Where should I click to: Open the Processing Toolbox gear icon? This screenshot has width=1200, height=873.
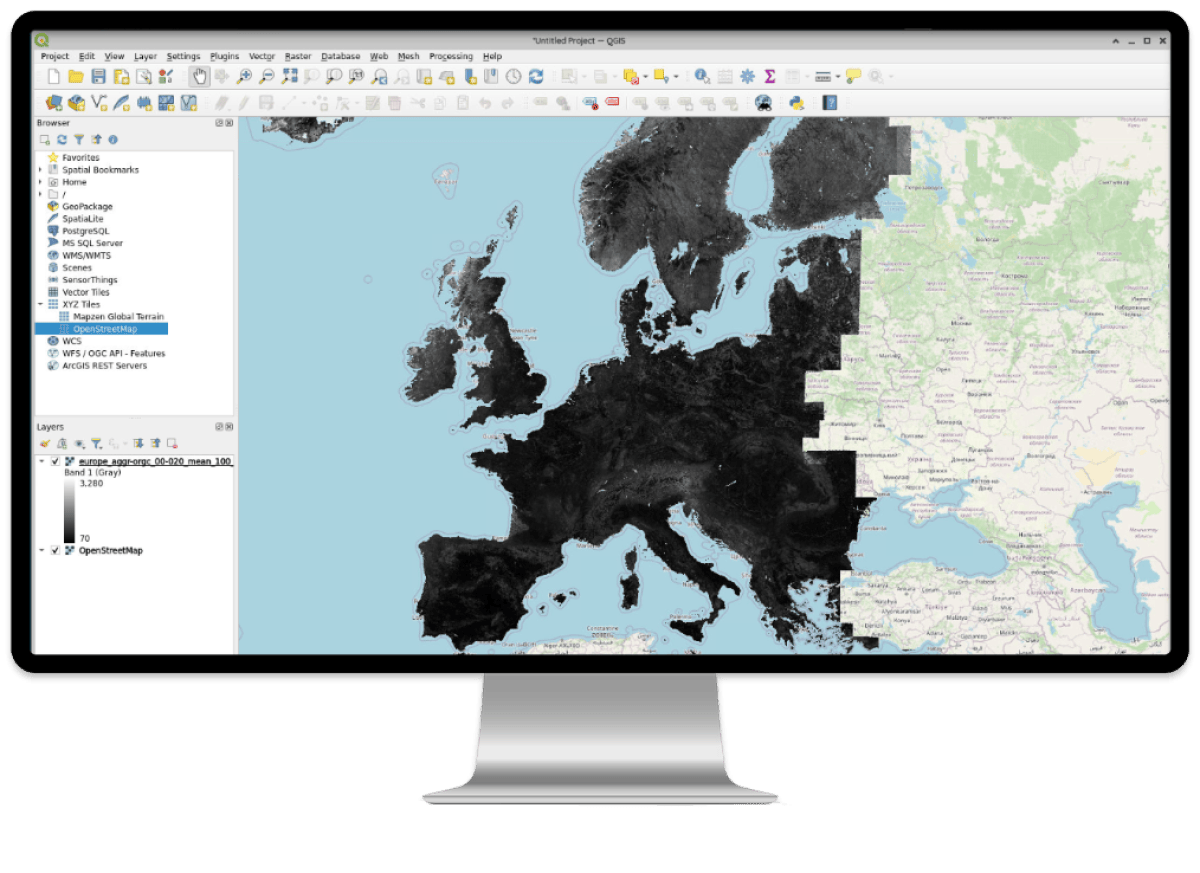747,76
